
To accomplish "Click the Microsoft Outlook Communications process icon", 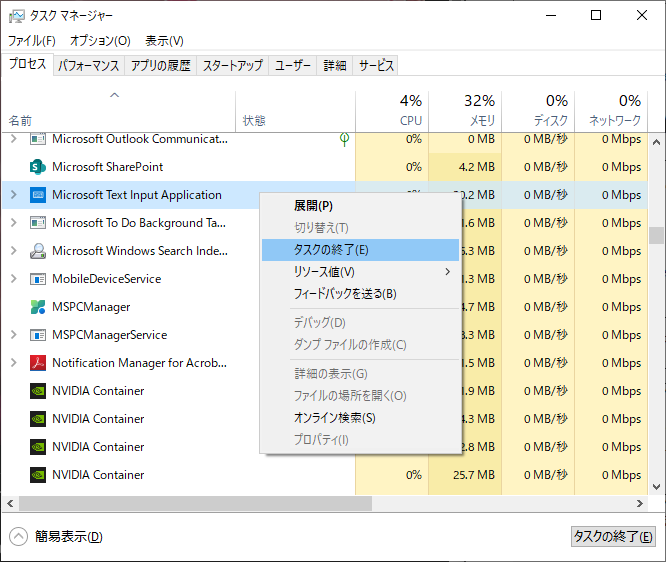I will click(x=38, y=139).
